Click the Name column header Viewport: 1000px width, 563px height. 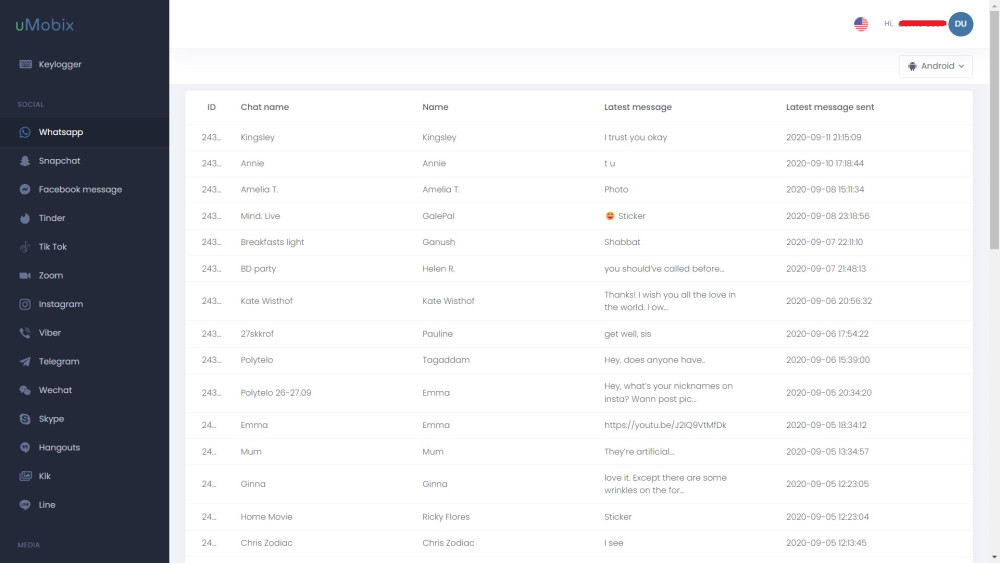(x=435, y=107)
